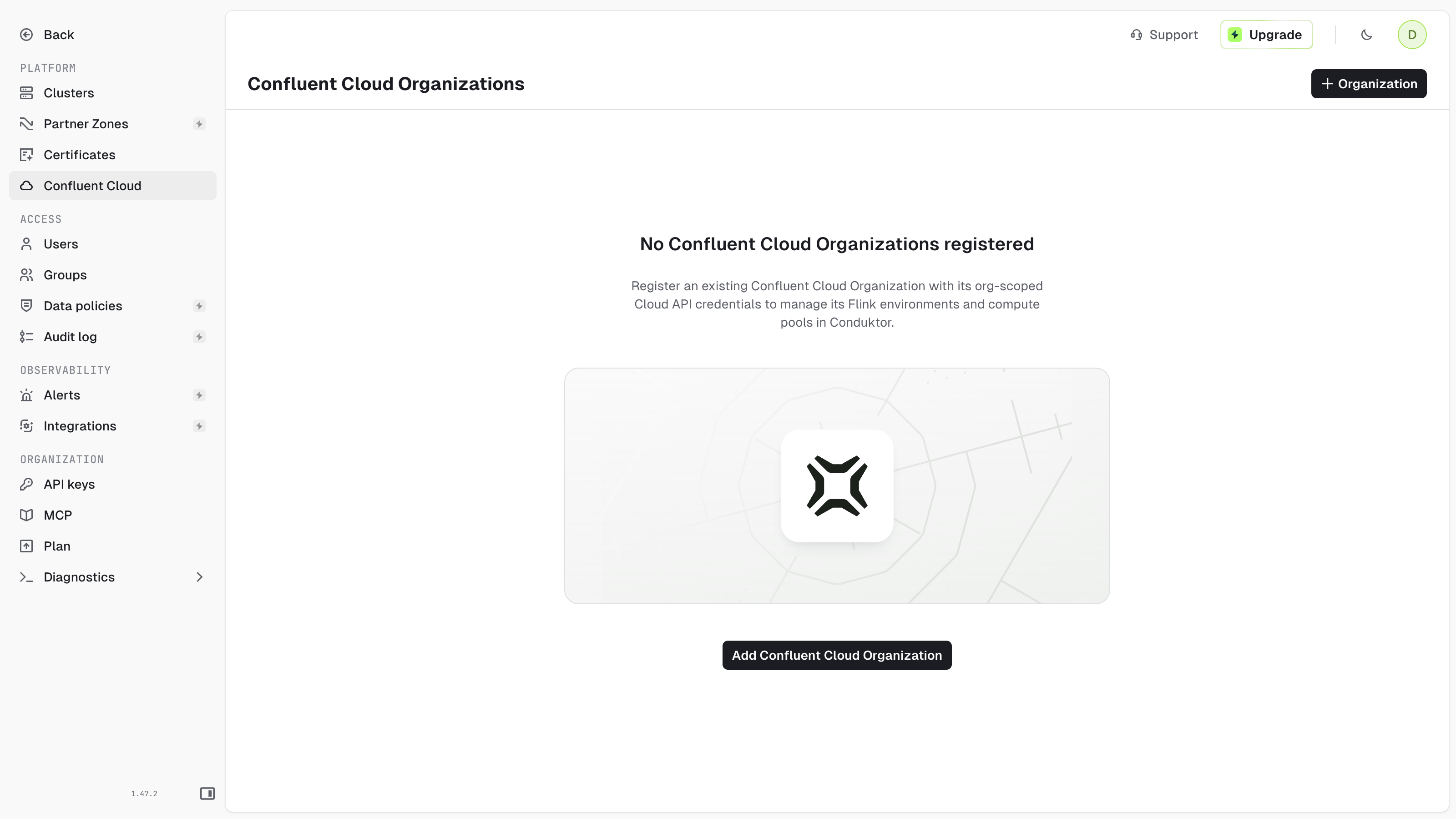The width and height of the screenshot is (1456, 819).
Task: Click 'No Confluent Cloud Organizations registered' text
Action: click(837, 244)
